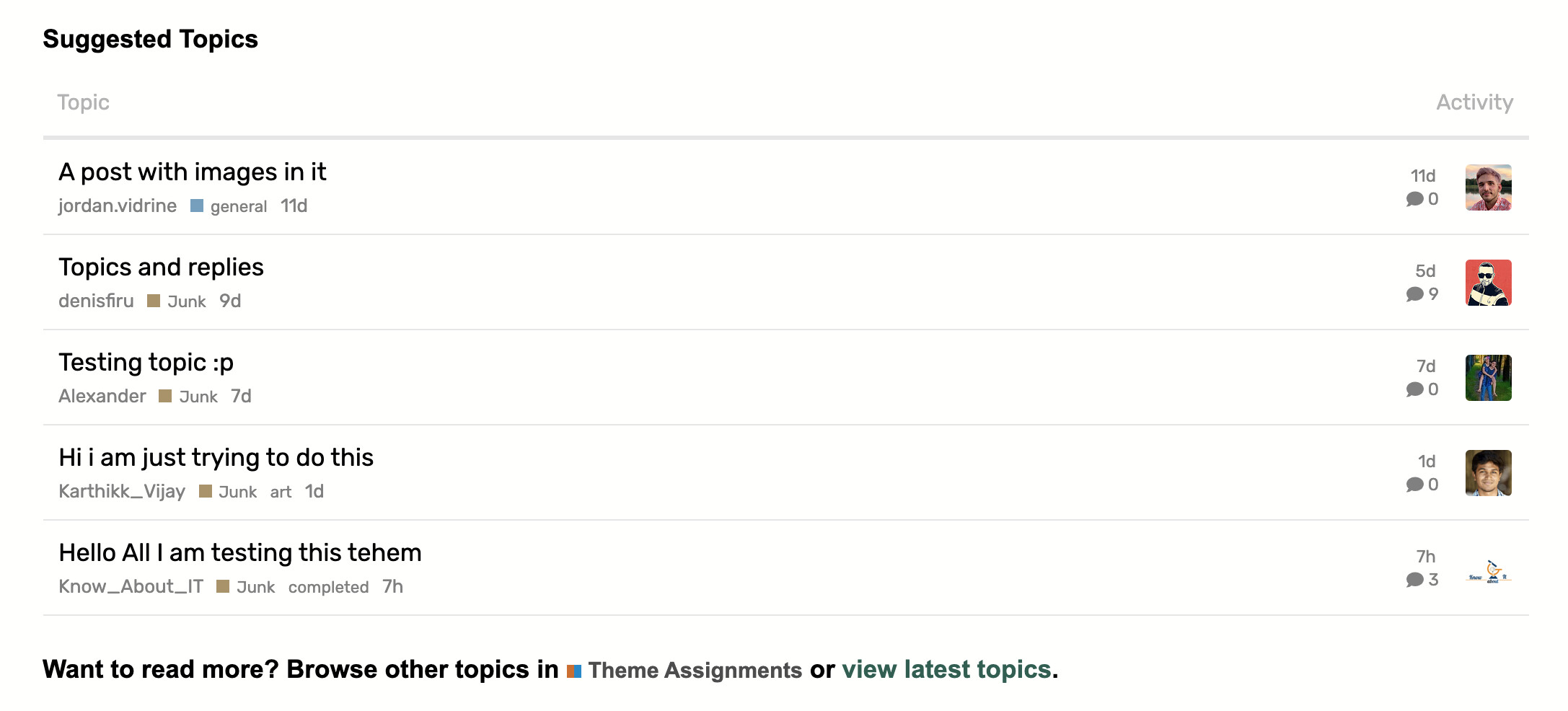This screenshot has height=711, width=1568.
Task: Open Alexander's avatar on Testing topic
Action: (1488, 378)
